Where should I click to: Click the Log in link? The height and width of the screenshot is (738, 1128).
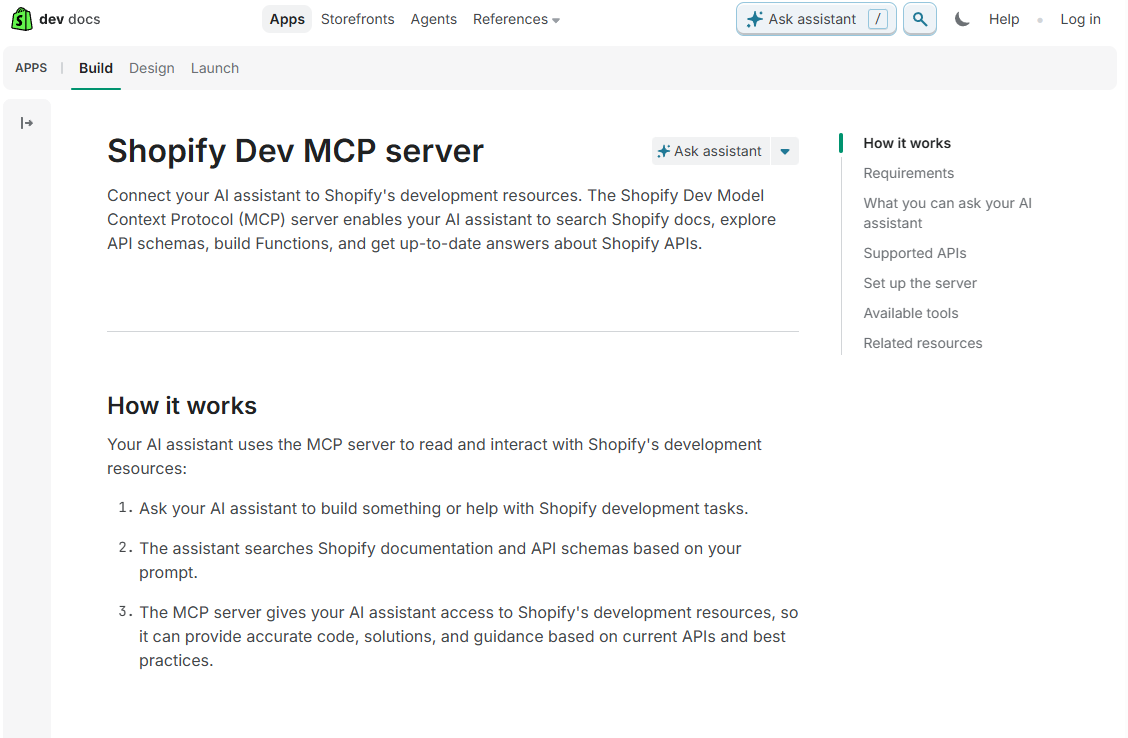tap(1080, 18)
